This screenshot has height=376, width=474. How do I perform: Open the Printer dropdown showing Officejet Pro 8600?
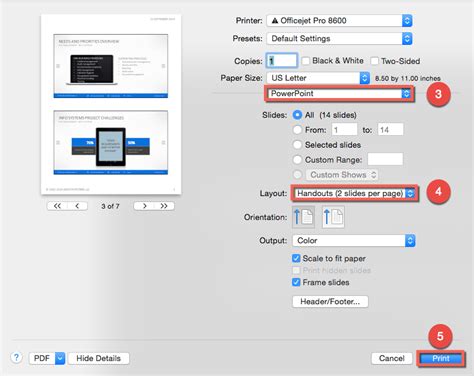point(339,21)
